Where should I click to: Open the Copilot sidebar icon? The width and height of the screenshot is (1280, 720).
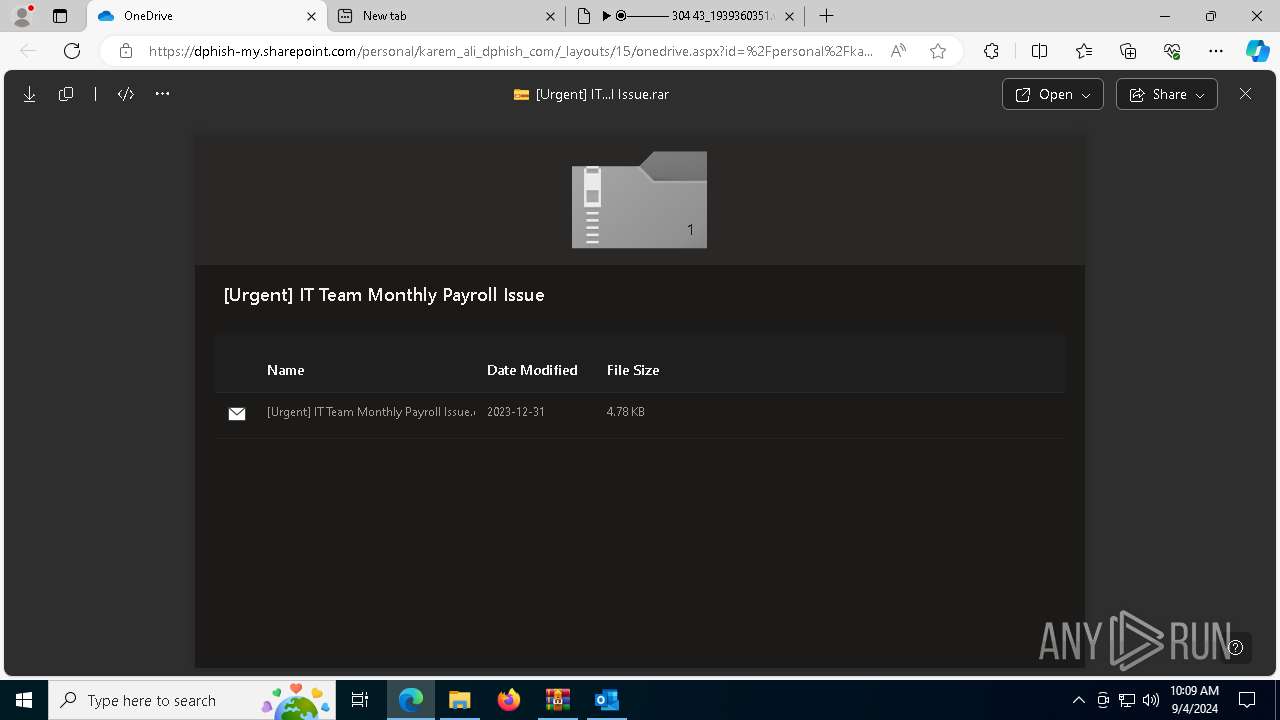1257,51
